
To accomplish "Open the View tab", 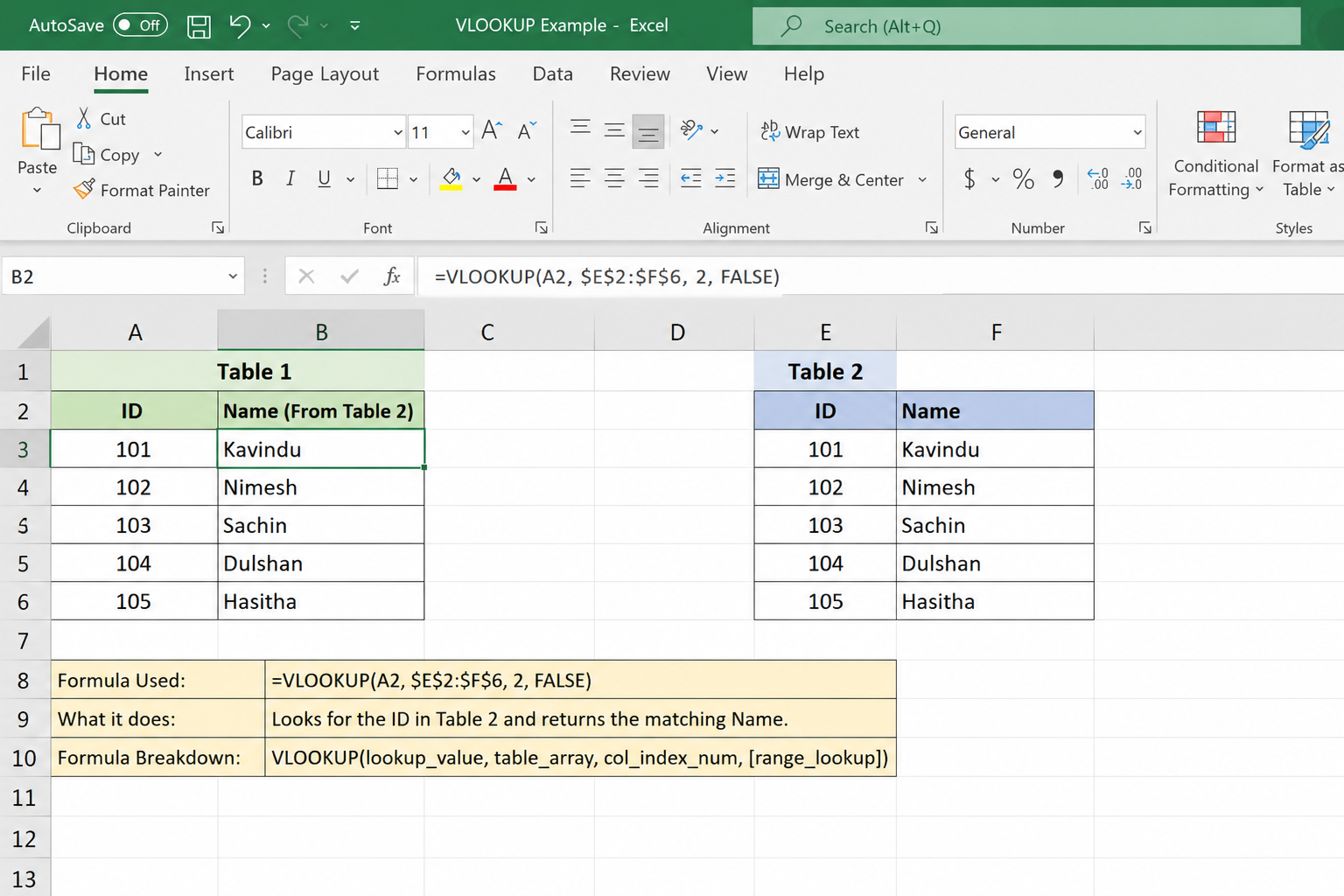I will coord(726,73).
